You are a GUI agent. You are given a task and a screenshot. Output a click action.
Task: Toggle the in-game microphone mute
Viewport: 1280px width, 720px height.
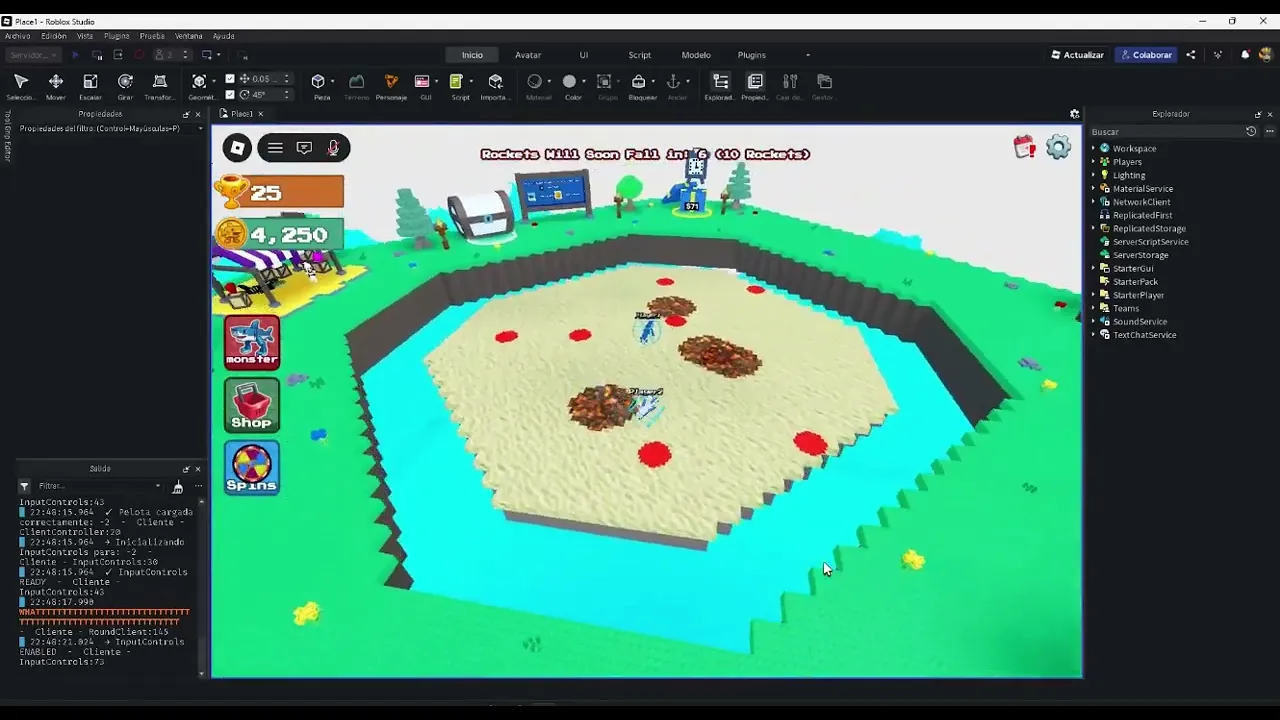333,148
